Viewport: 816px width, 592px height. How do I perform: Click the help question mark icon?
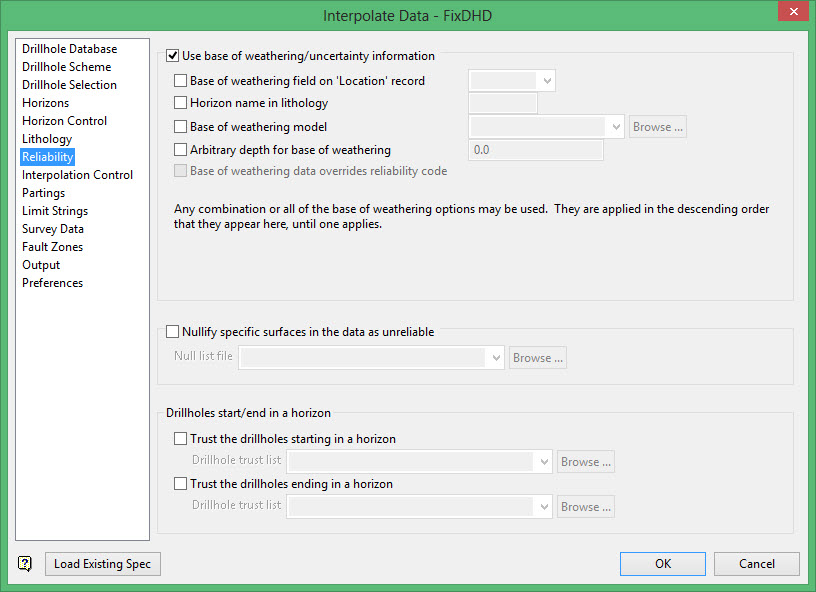[25, 564]
